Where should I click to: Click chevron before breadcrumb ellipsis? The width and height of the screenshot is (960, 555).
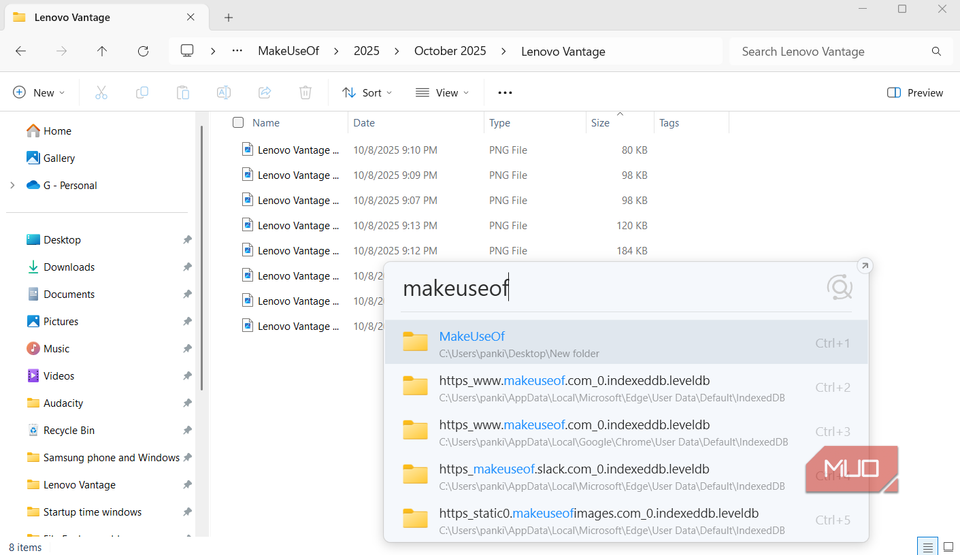point(212,51)
